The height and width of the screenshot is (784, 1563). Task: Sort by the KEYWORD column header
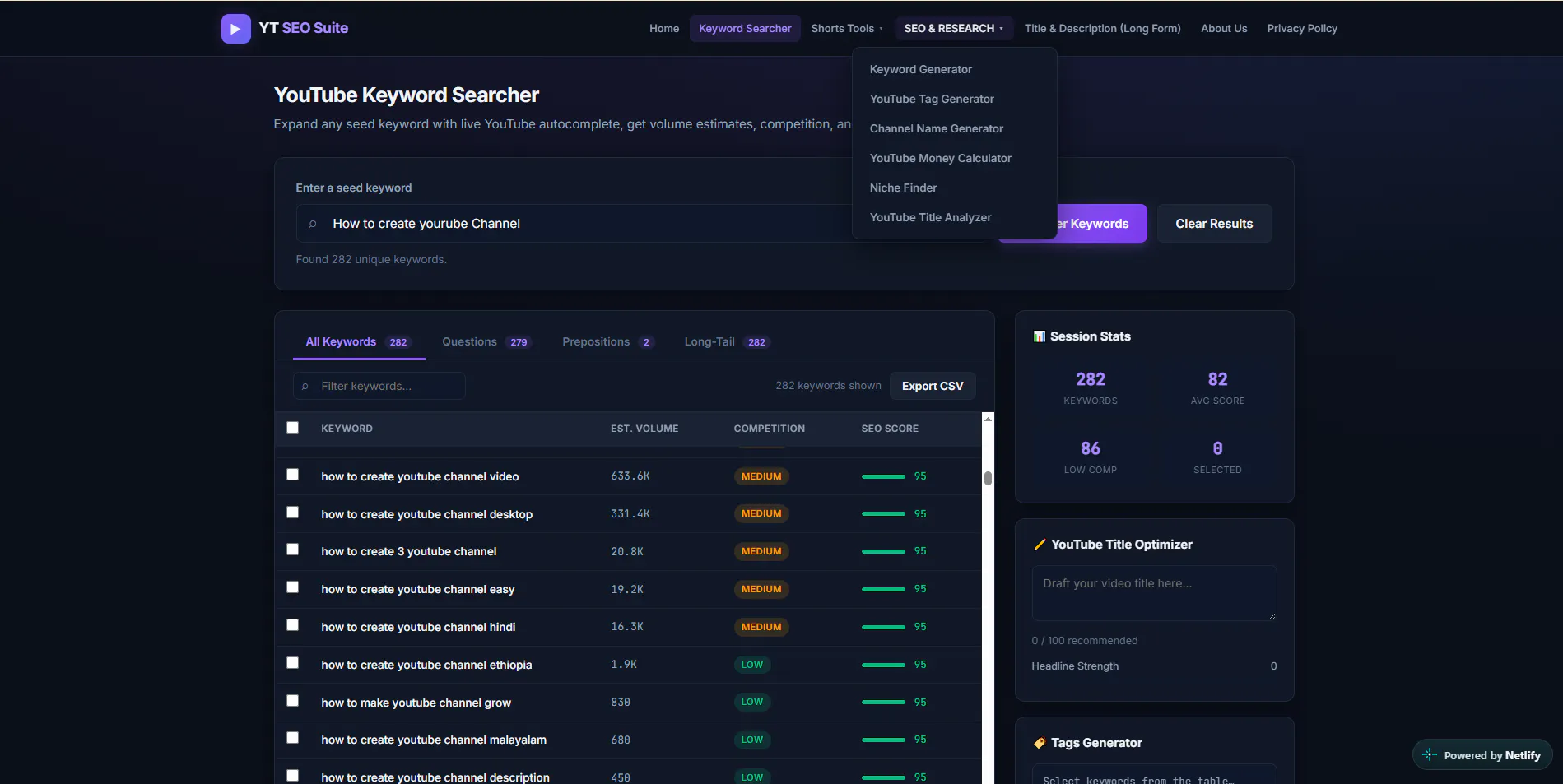[347, 429]
